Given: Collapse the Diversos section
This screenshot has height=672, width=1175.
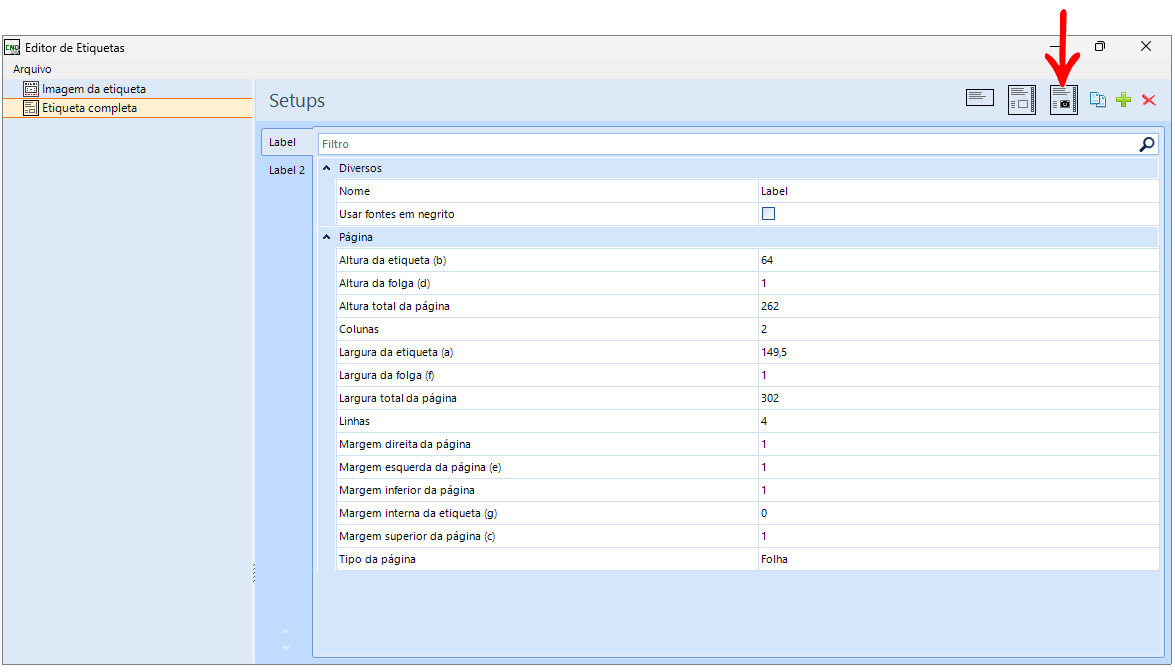Looking at the screenshot, I should click(x=327, y=168).
